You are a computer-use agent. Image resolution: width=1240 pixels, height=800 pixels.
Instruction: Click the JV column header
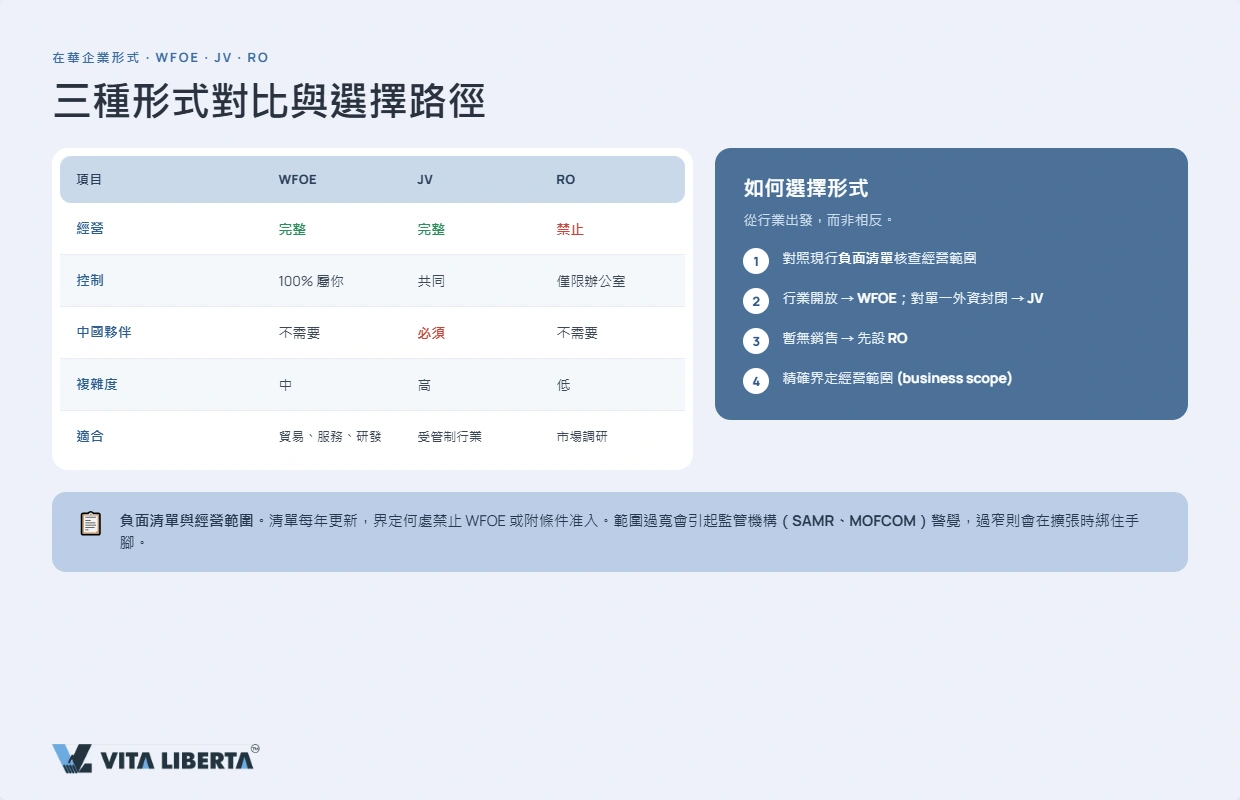[x=425, y=180]
